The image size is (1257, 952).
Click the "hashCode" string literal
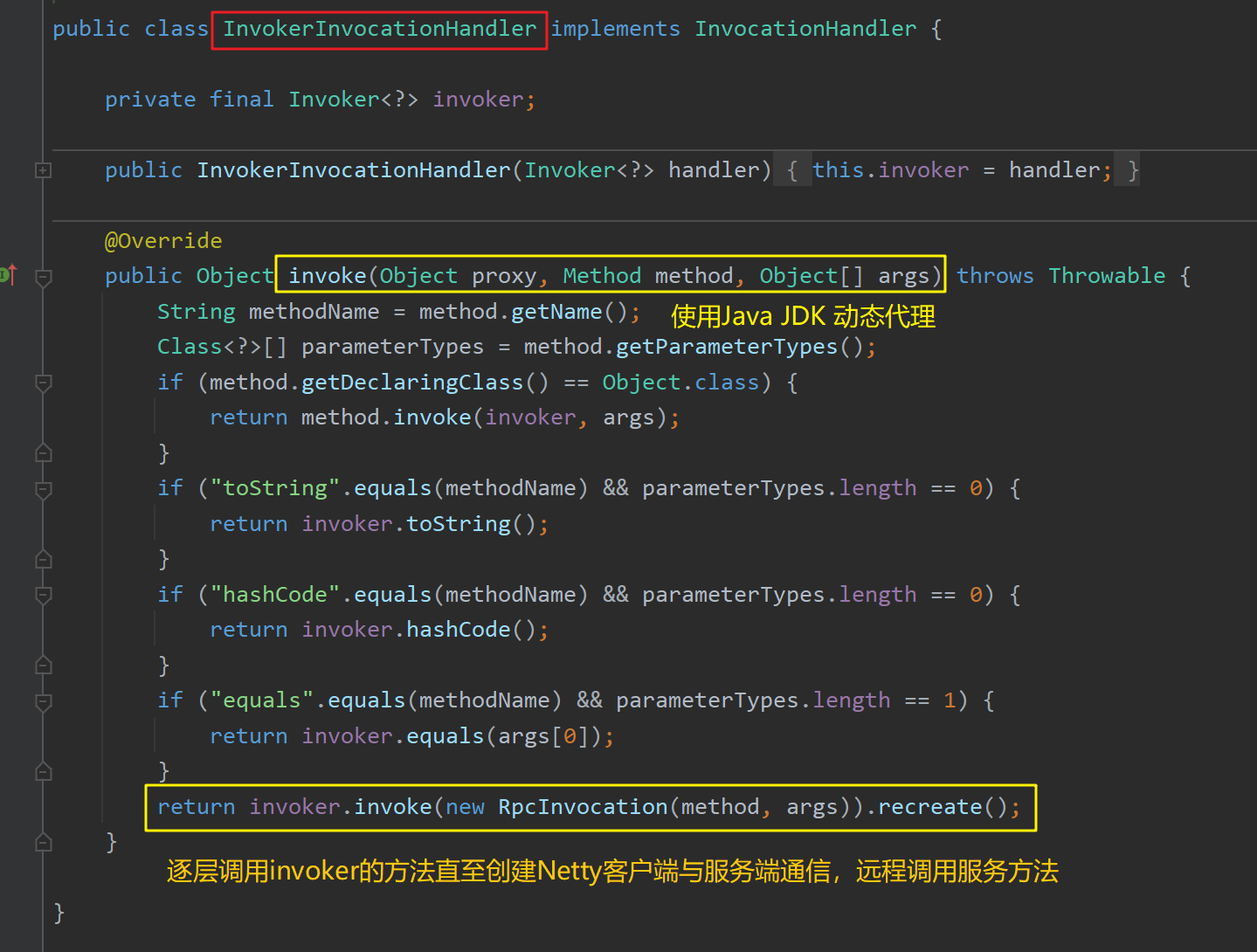274,595
